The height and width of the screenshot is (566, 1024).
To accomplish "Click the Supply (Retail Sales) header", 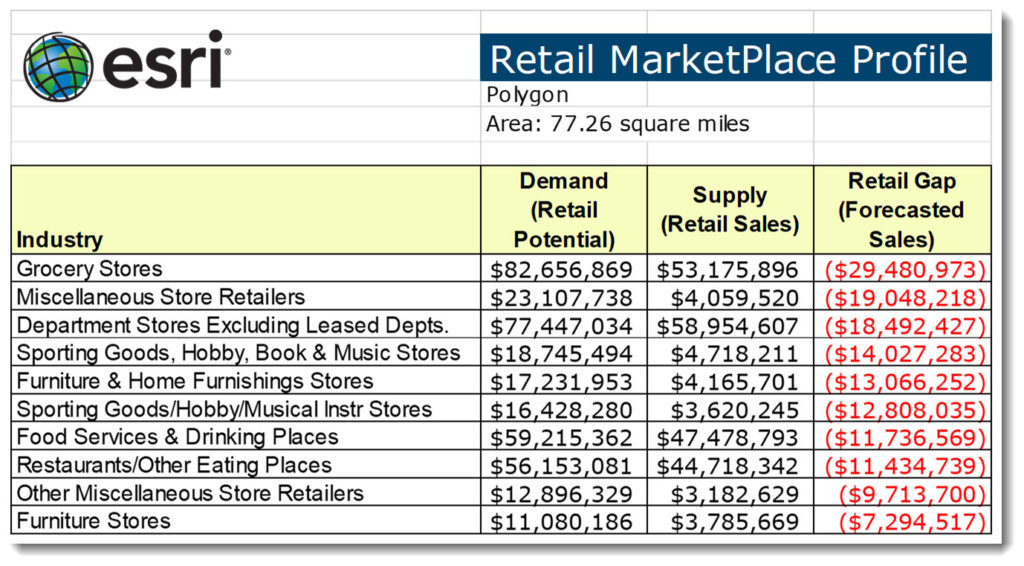I will coord(730,210).
